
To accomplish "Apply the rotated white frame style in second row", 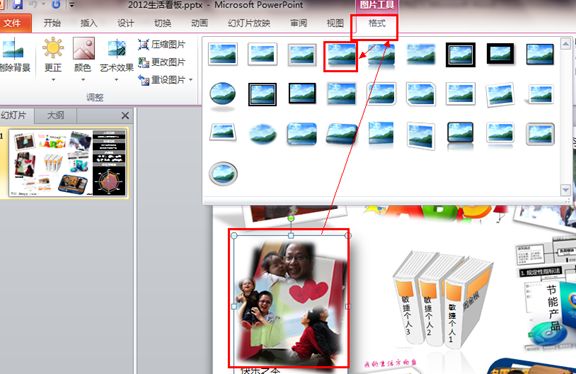I will pyautogui.click(x=500, y=94).
